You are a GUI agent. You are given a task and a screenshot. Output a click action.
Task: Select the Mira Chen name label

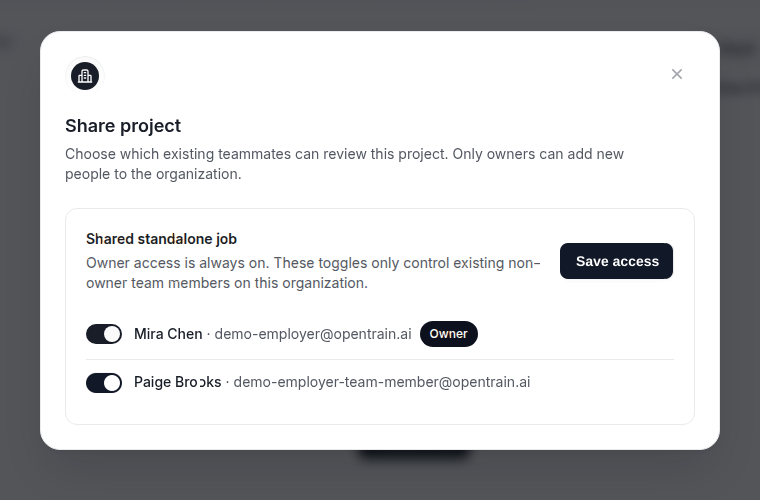click(168, 334)
